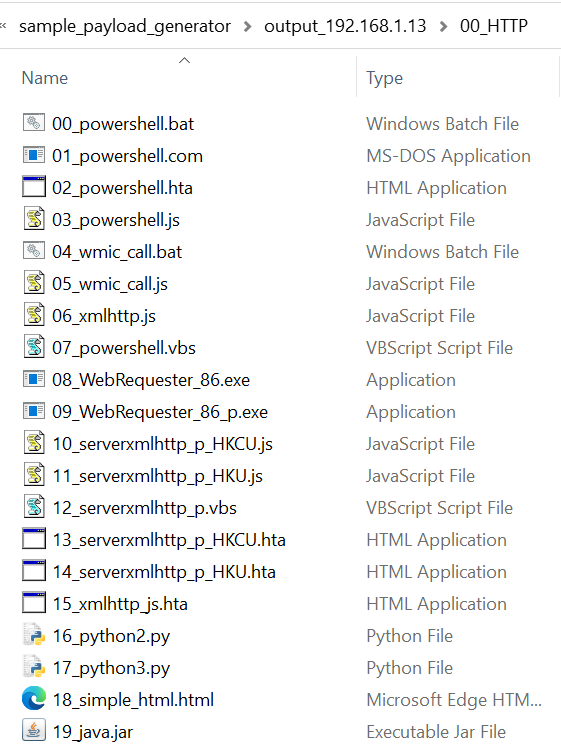Viewport: 561px width, 748px height.
Task: Select file name 15_xmlhttp_js.hta
Action: [x=120, y=603]
